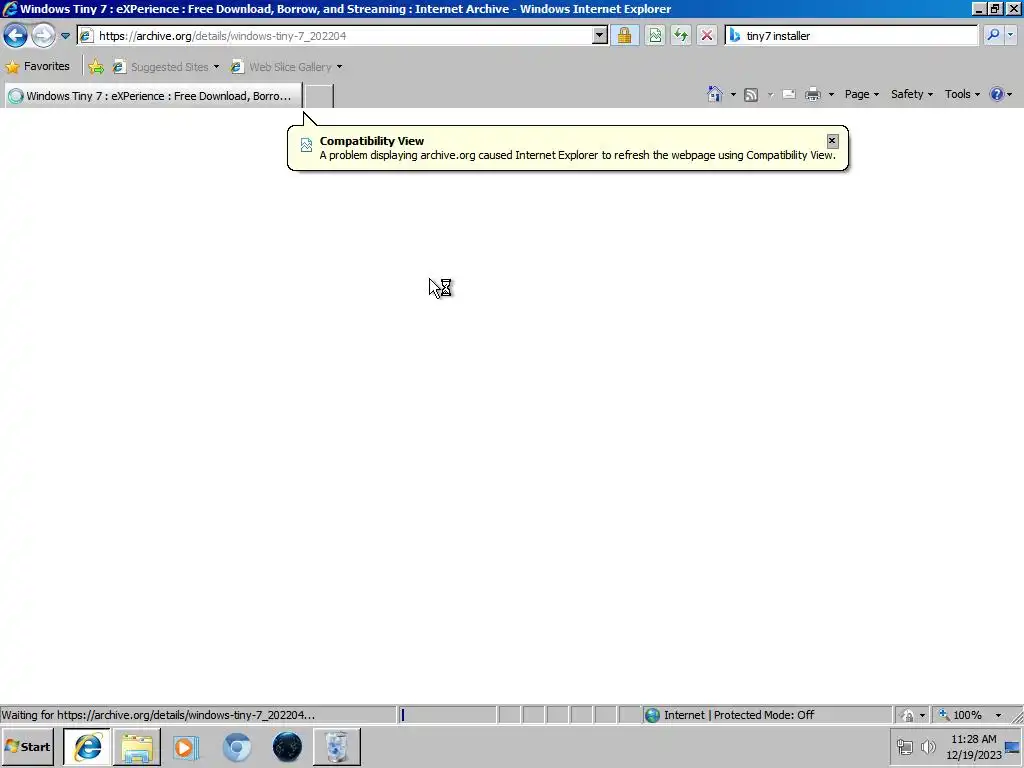Click the Show Desktop button in tray
The height and width of the screenshot is (768, 1024).
pyautogui.click(x=1013, y=747)
